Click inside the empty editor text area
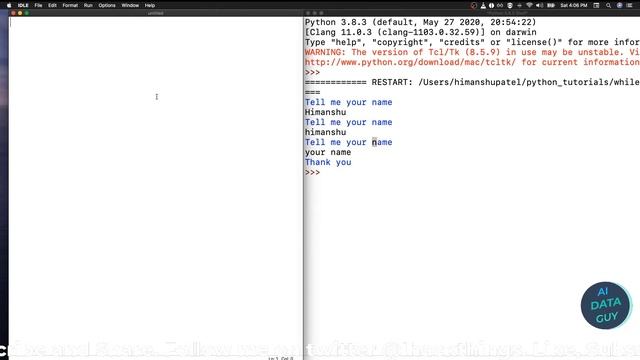The width and height of the screenshot is (640, 360). click(x=156, y=186)
